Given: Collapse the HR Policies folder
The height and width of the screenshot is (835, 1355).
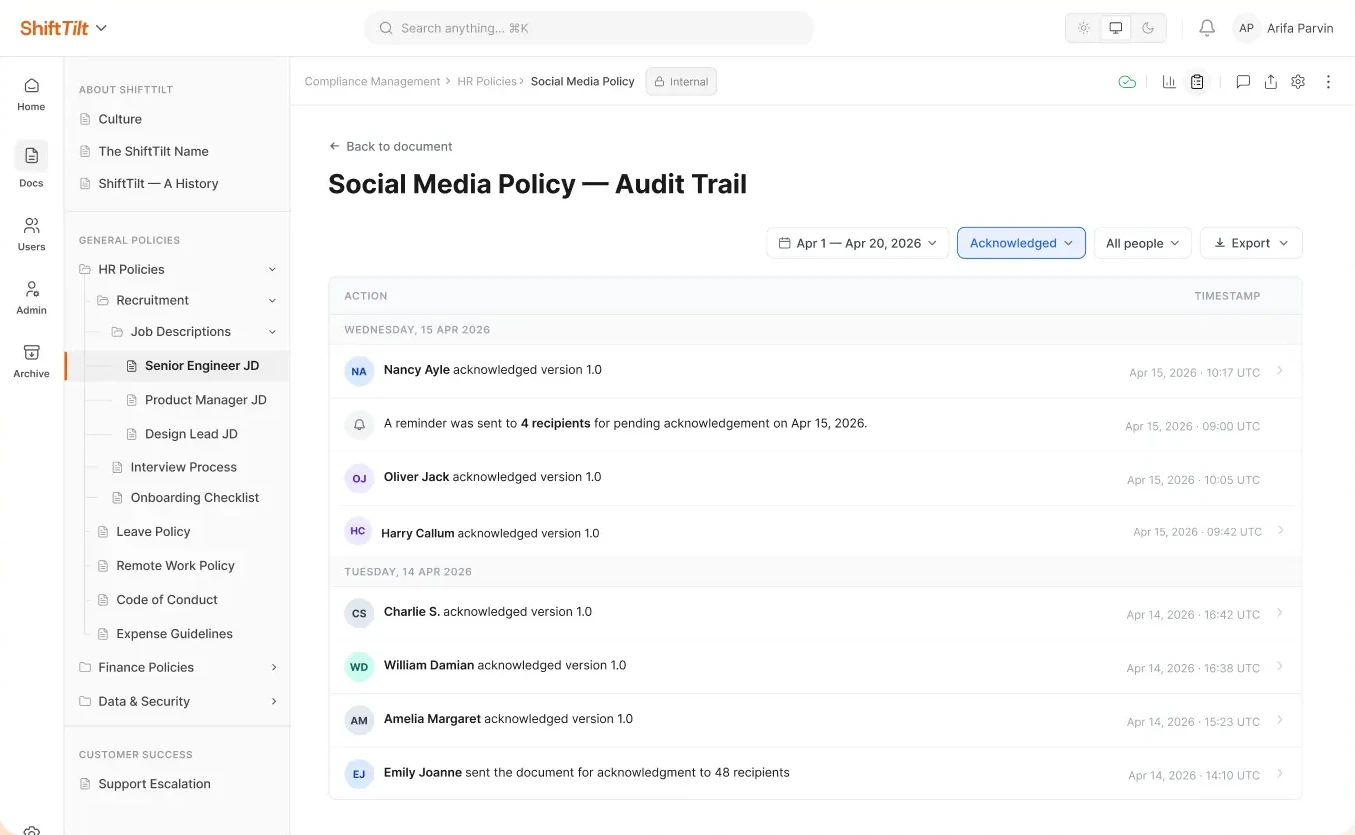Looking at the screenshot, I should (272, 269).
